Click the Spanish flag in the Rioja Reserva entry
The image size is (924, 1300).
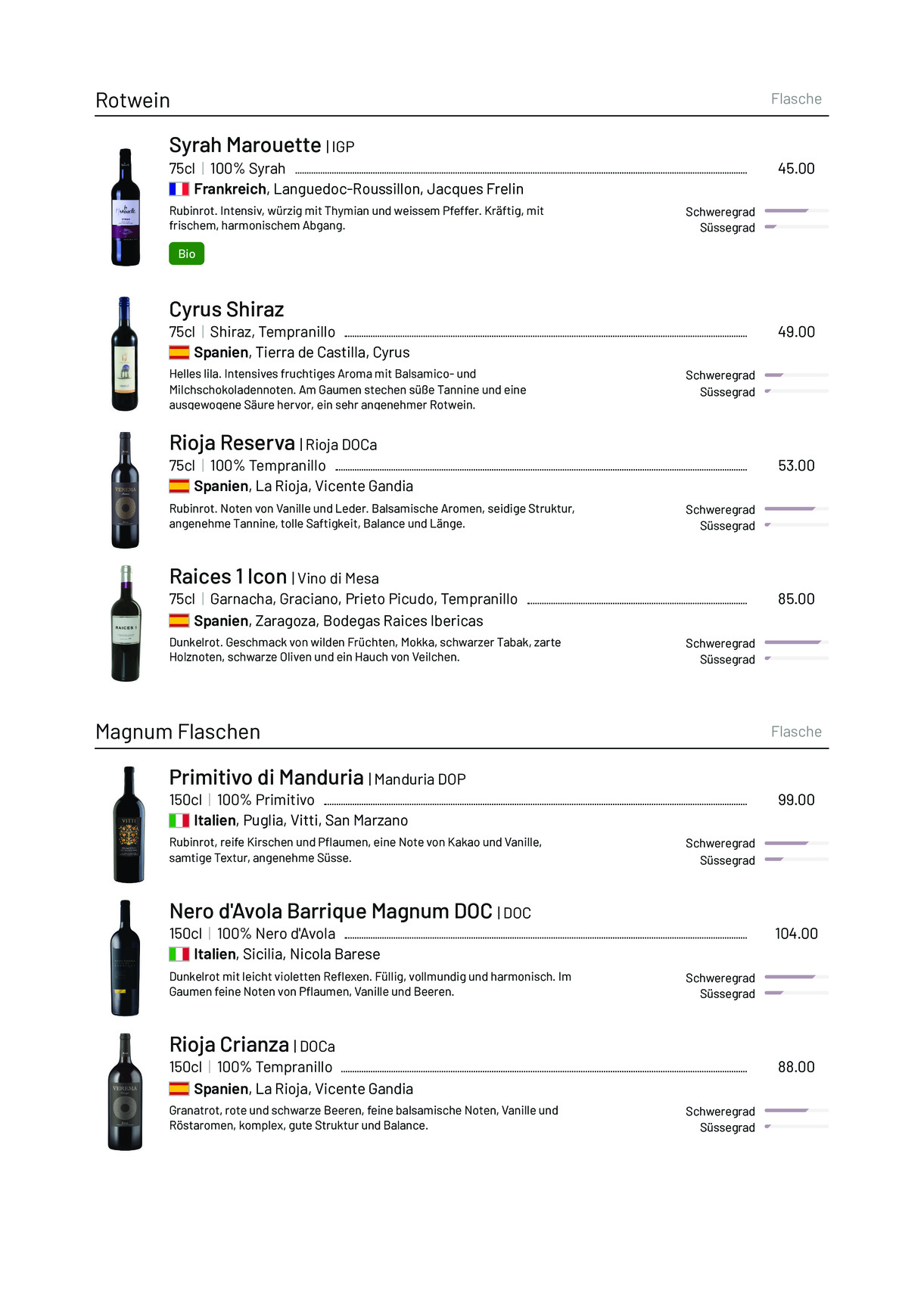coord(179,487)
